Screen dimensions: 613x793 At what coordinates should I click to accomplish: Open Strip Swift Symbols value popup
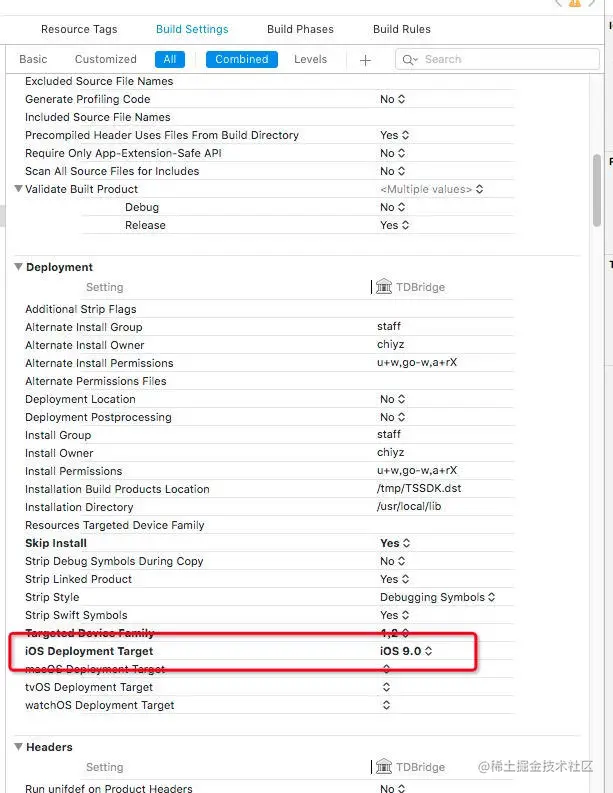(395, 615)
